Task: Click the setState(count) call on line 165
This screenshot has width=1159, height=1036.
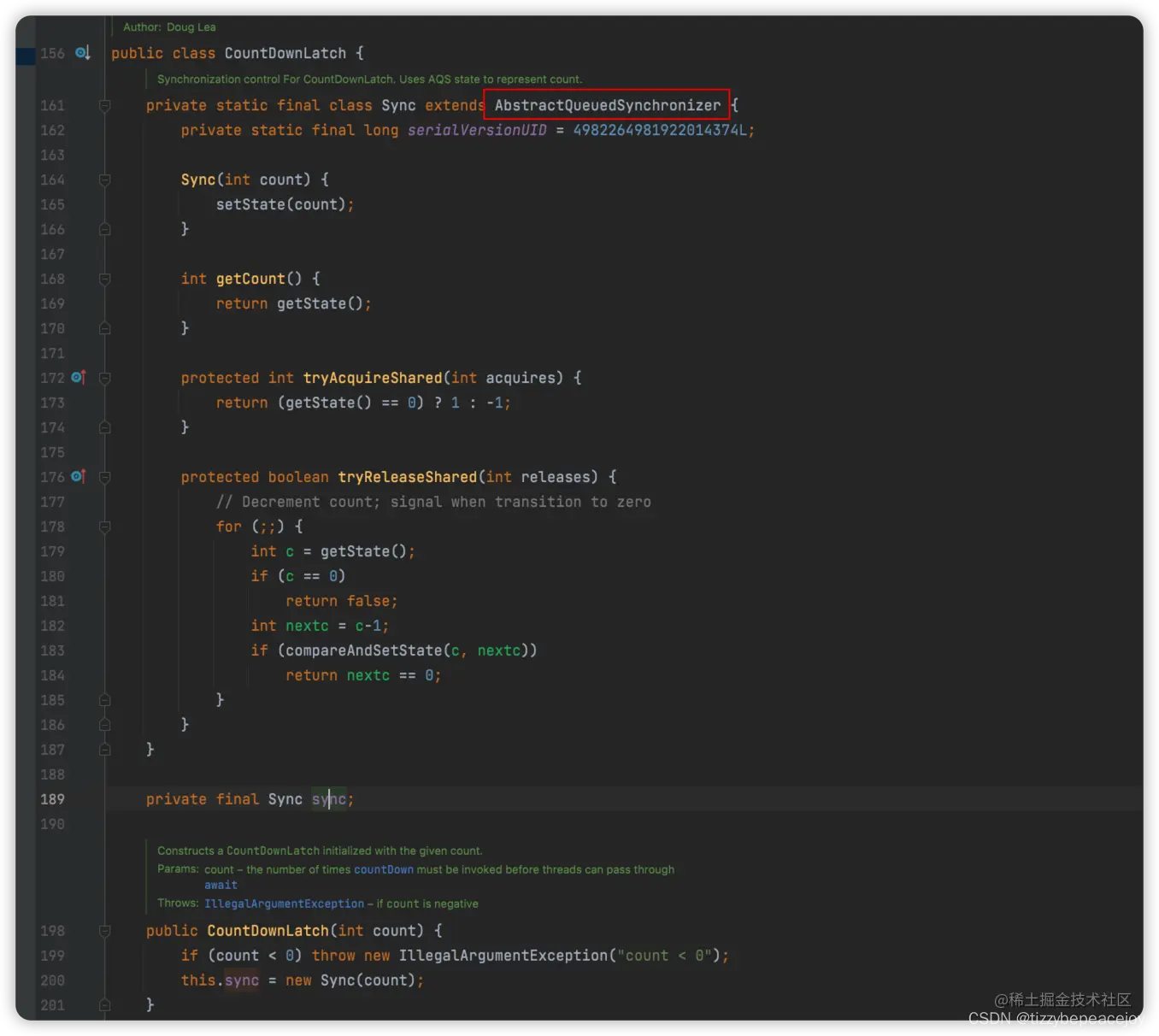Action: (x=285, y=204)
